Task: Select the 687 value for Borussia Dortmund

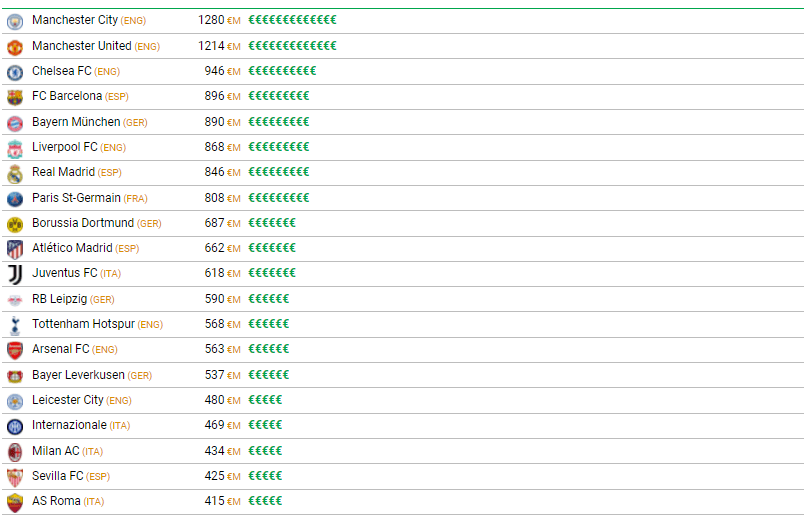Action: click(x=214, y=223)
